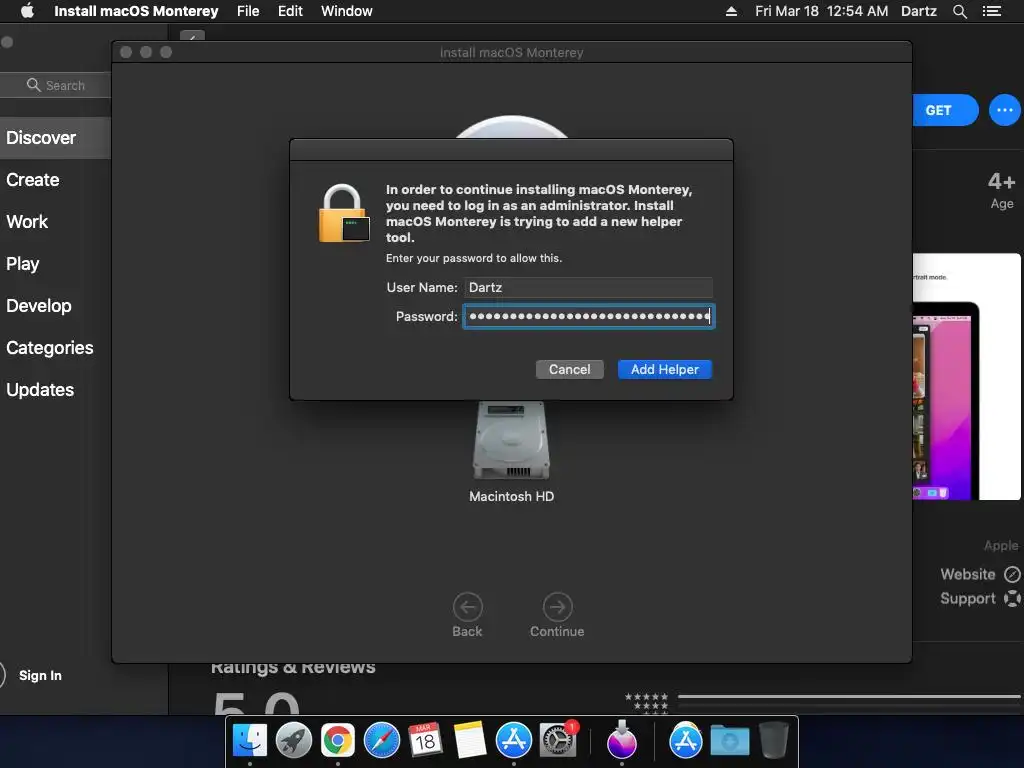Image resolution: width=1024 pixels, height=768 pixels.
Task: Click Sign In in App Store
Action: (40, 675)
